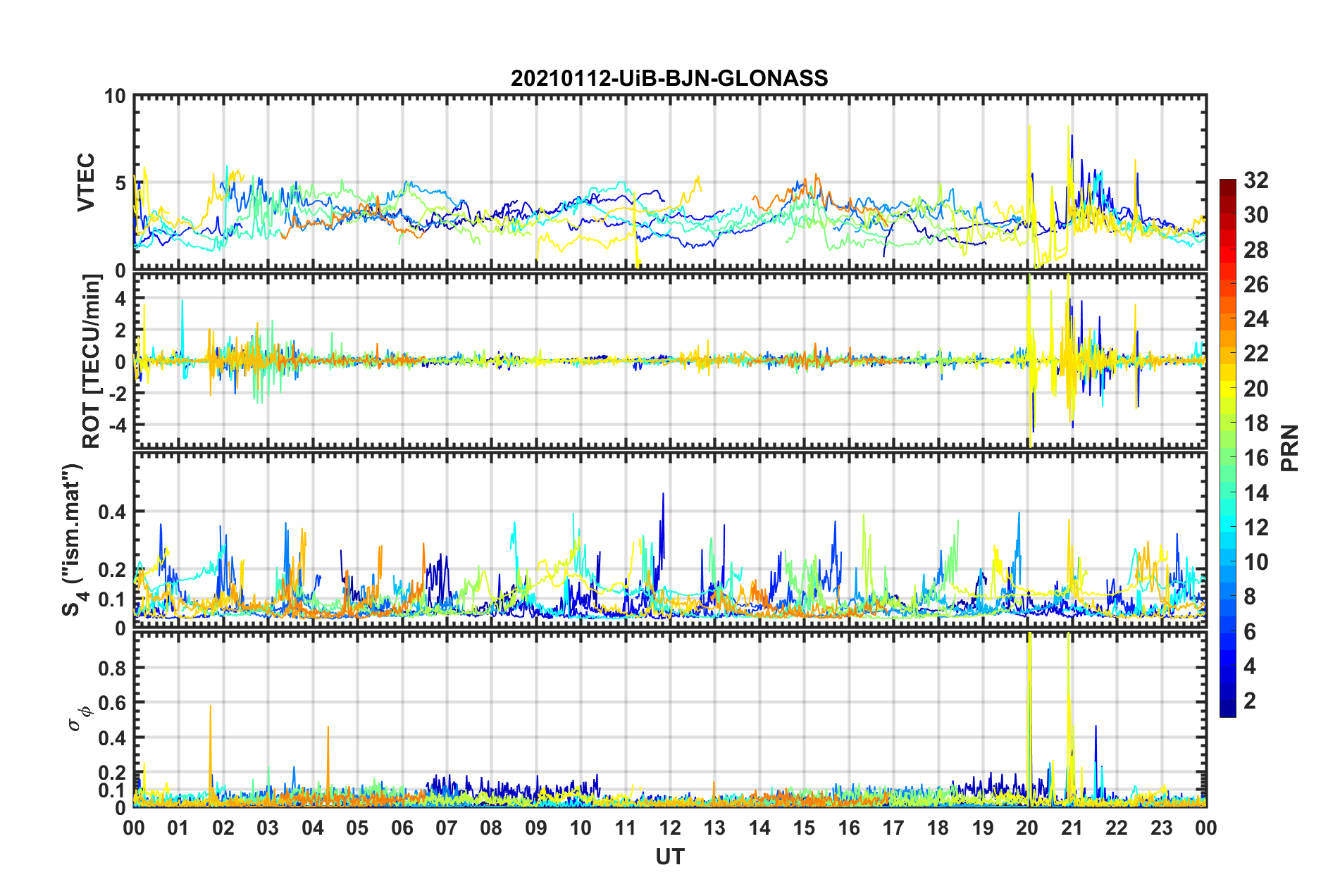
Task: Select the VTEC axis tick label 5
Action: (x=120, y=183)
